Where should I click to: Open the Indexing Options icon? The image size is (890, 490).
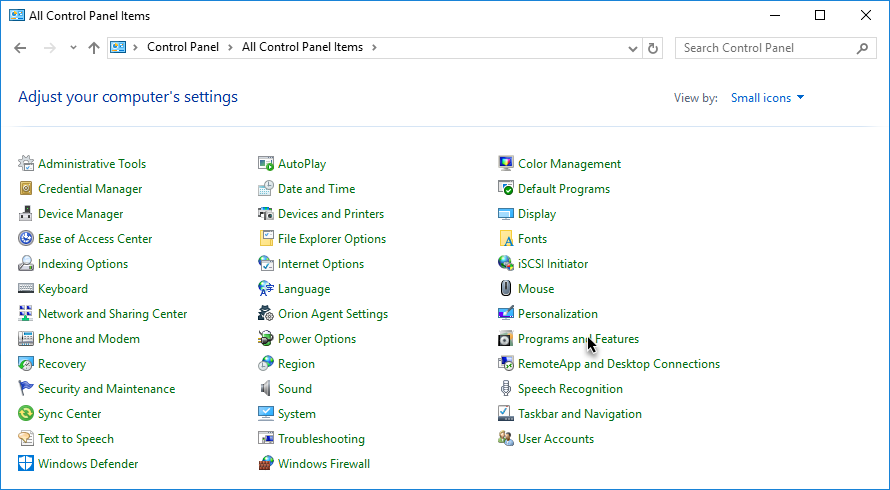point(26,263)
